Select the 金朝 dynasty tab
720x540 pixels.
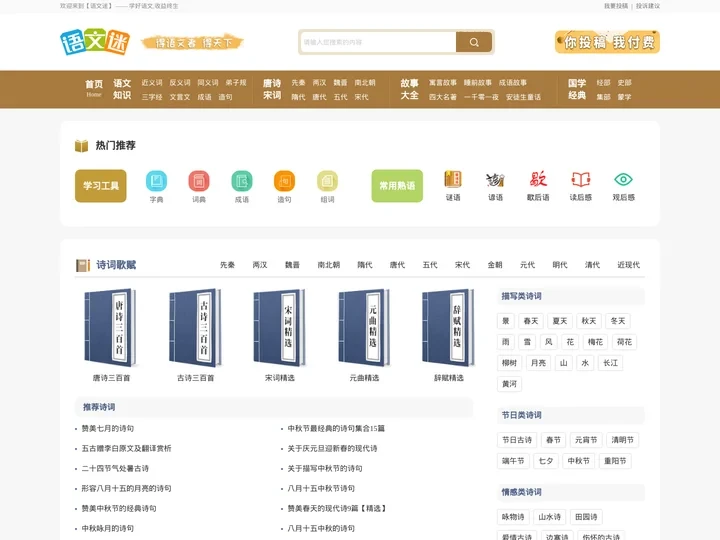coord(495,265)
